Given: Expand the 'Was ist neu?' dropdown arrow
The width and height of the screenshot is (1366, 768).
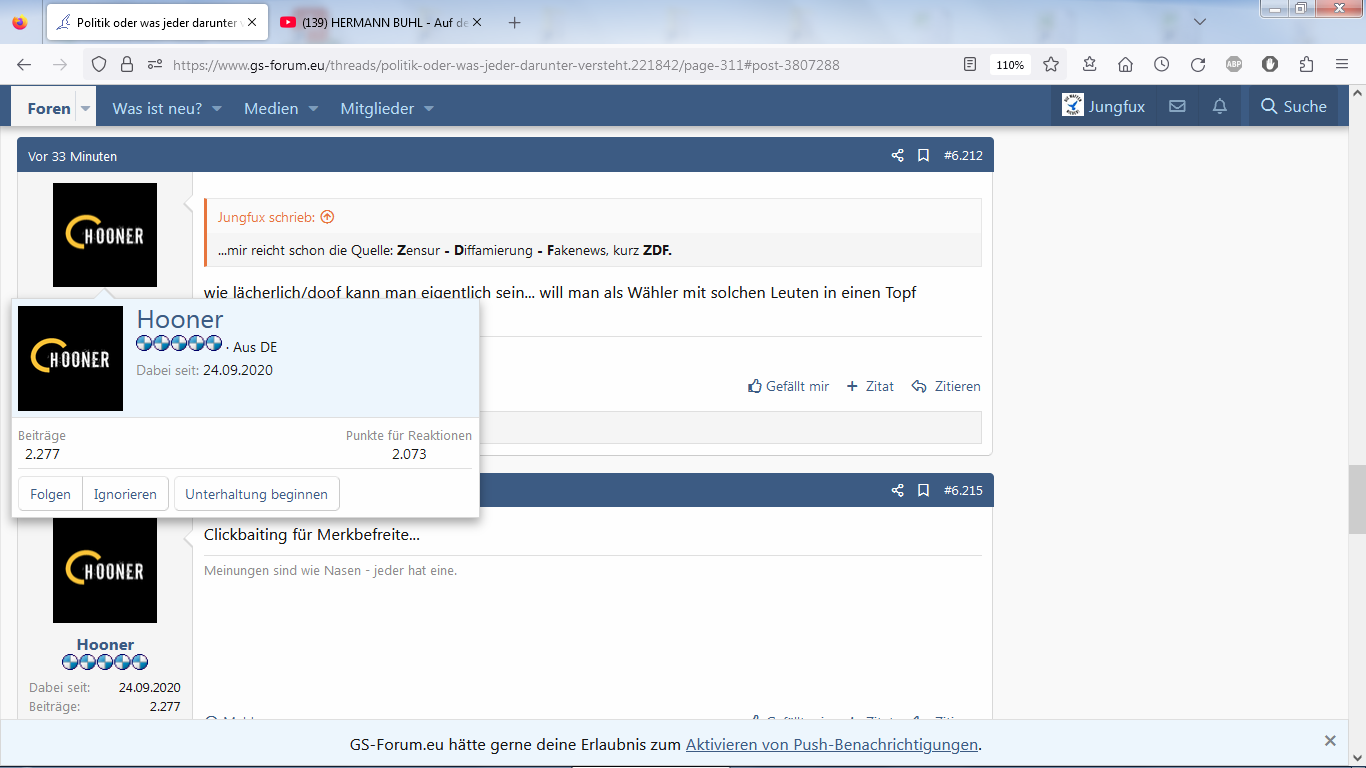Looking at the screenshot, I should coord(217,108).
